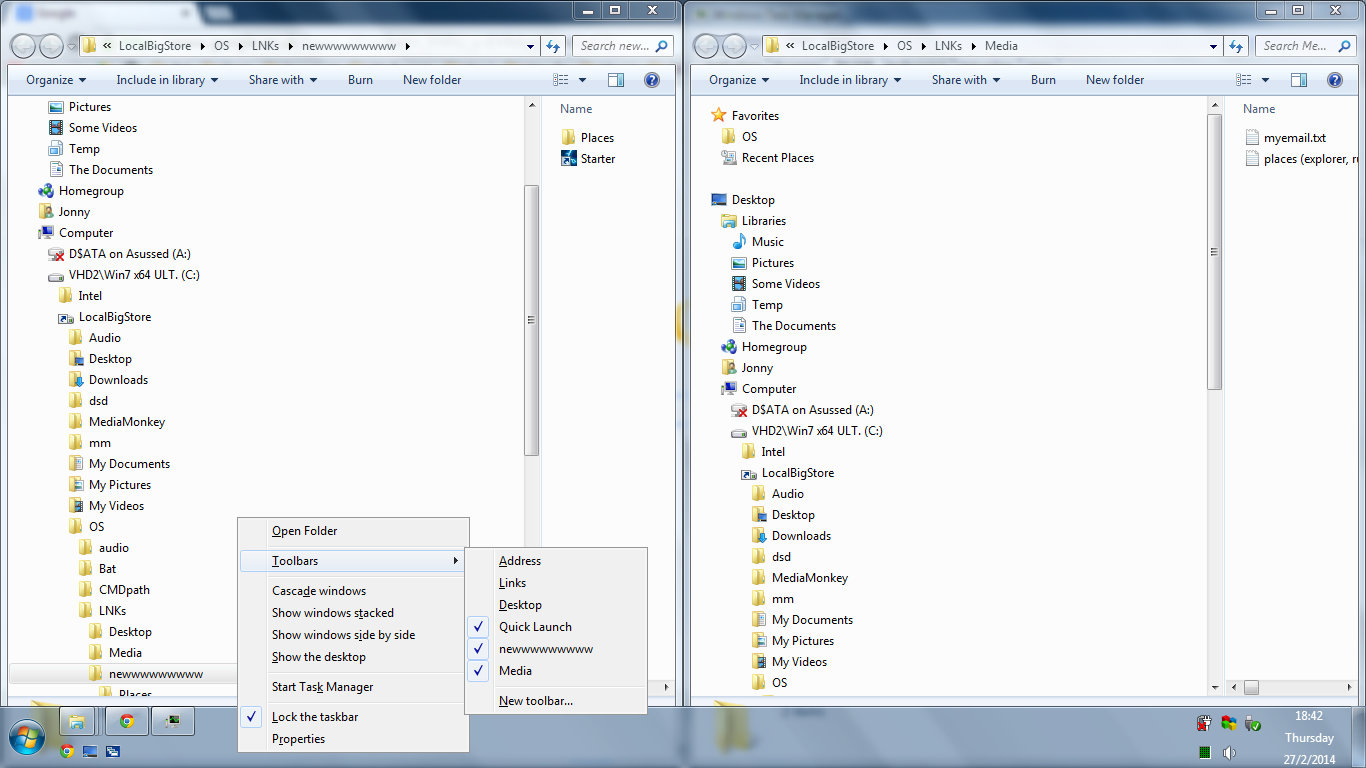Screen dimensions: 1366x768
Task: Toggle preview pane icon in right Explorer window
Action: [x=1298, y=80]
